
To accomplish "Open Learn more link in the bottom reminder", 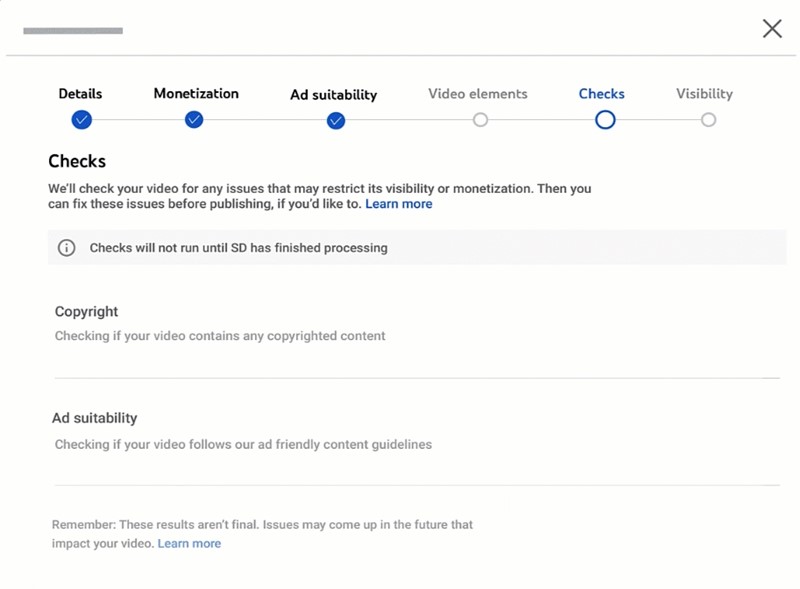I will coord(189,544).
